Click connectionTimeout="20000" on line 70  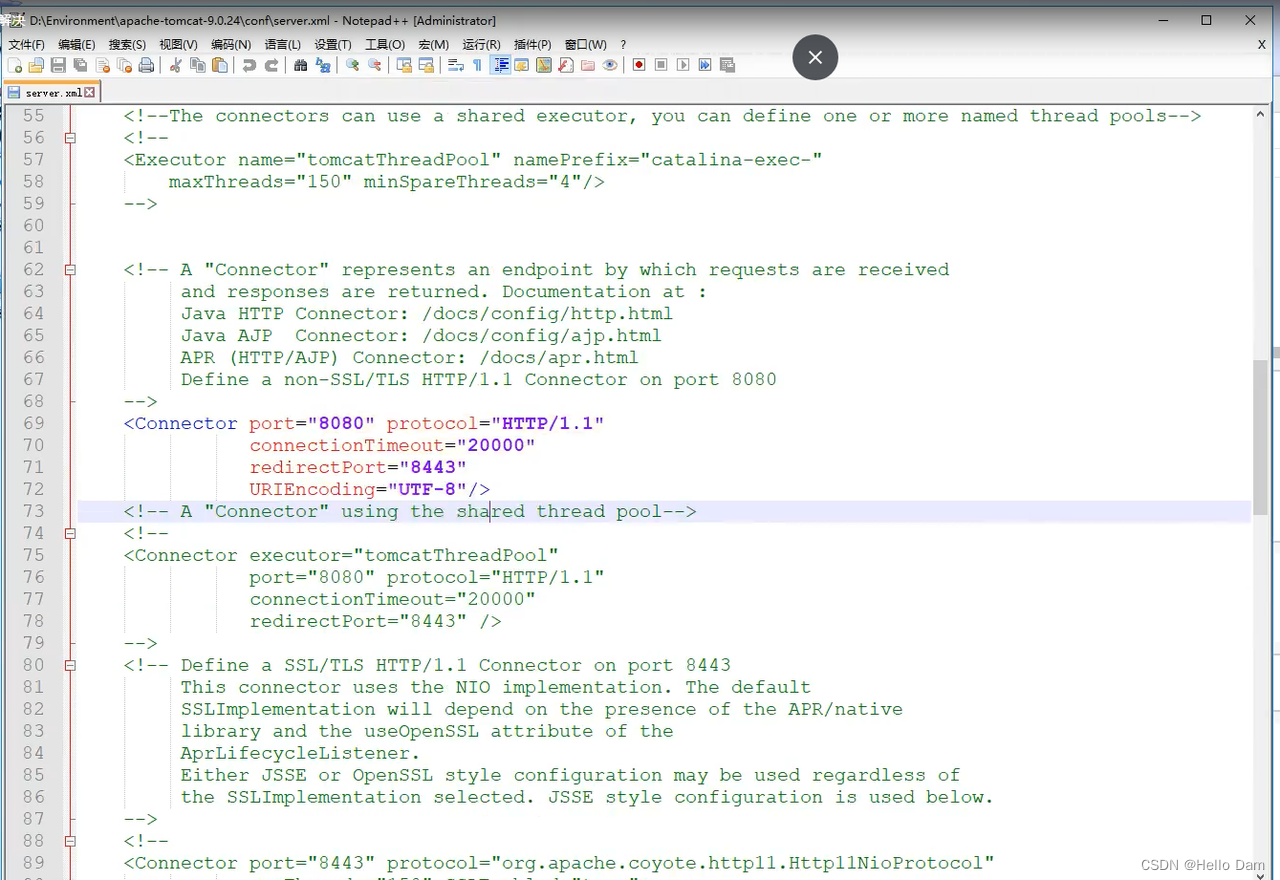[393, 445]
